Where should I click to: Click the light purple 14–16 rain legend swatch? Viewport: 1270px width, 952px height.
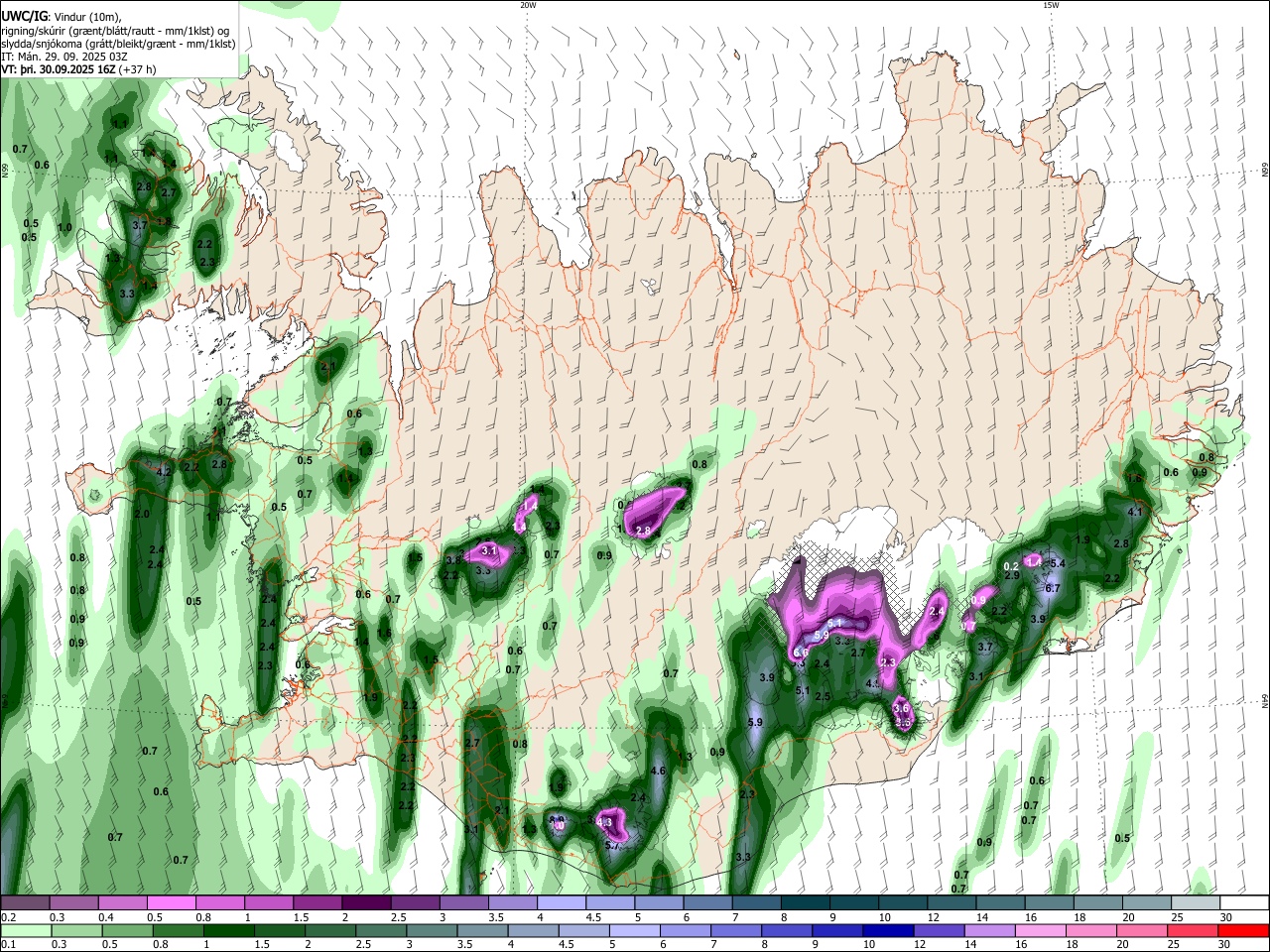click(990, 930)
